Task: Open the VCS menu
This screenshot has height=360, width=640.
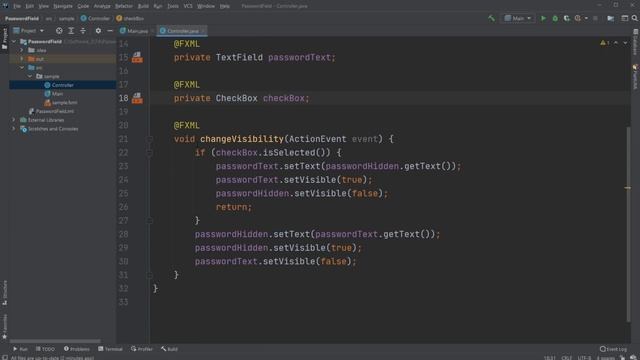Action: [x=188, y=6]
